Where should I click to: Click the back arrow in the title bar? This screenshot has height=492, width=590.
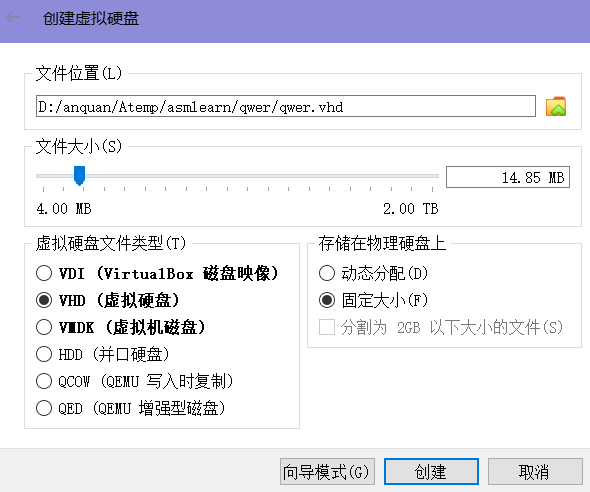(x=14, y=17)
